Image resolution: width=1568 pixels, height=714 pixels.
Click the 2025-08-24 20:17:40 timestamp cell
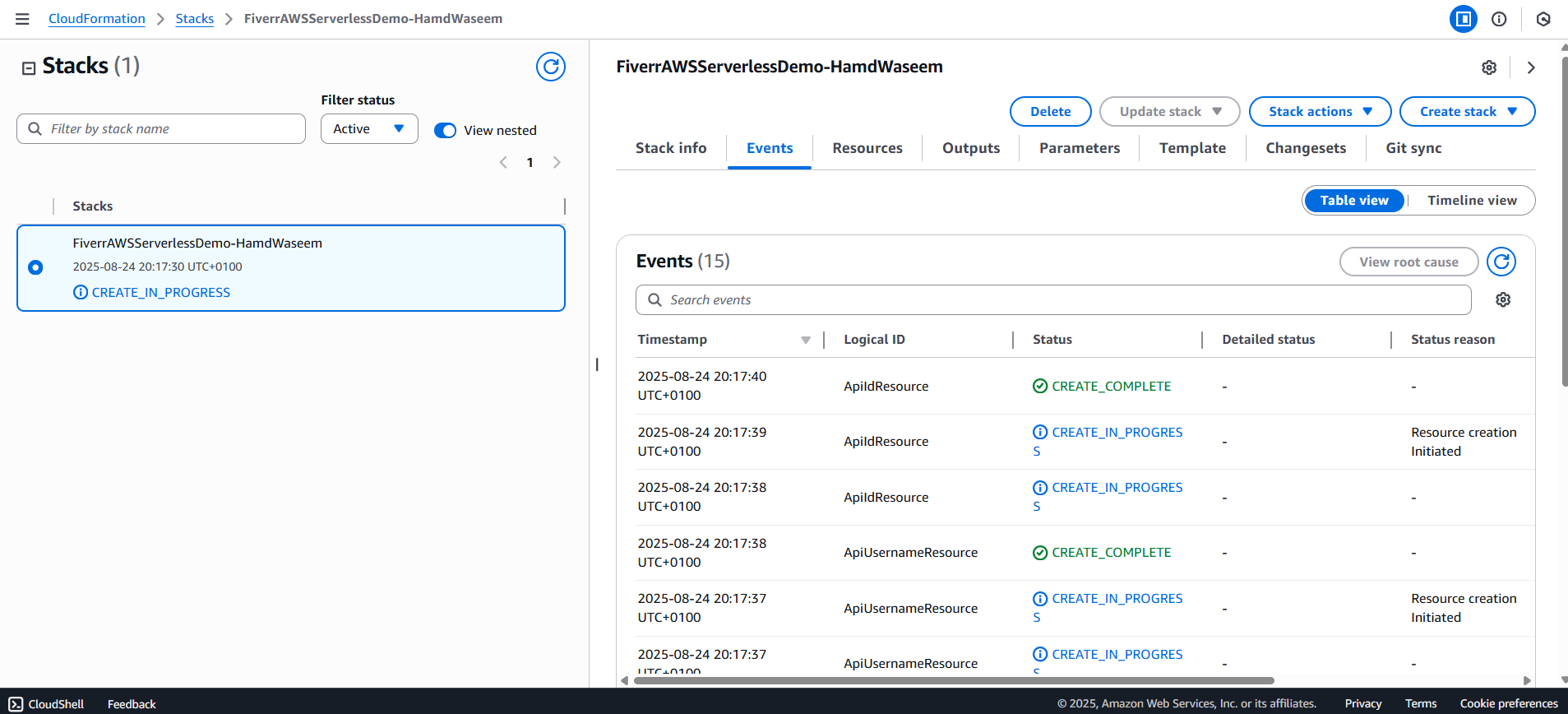tap(702, 386)
